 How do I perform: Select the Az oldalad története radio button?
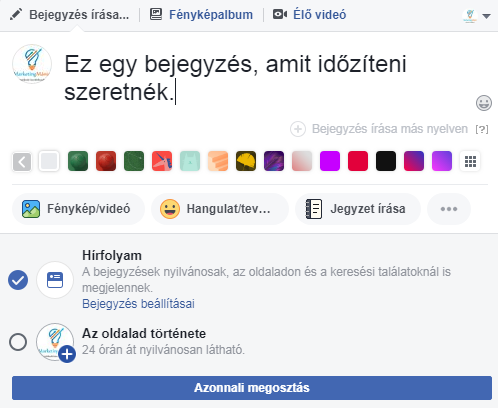point(18,342)
